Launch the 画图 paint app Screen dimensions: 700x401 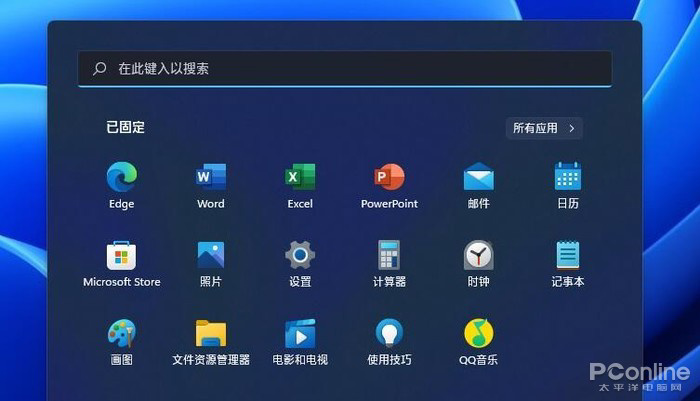click(121, 333)
